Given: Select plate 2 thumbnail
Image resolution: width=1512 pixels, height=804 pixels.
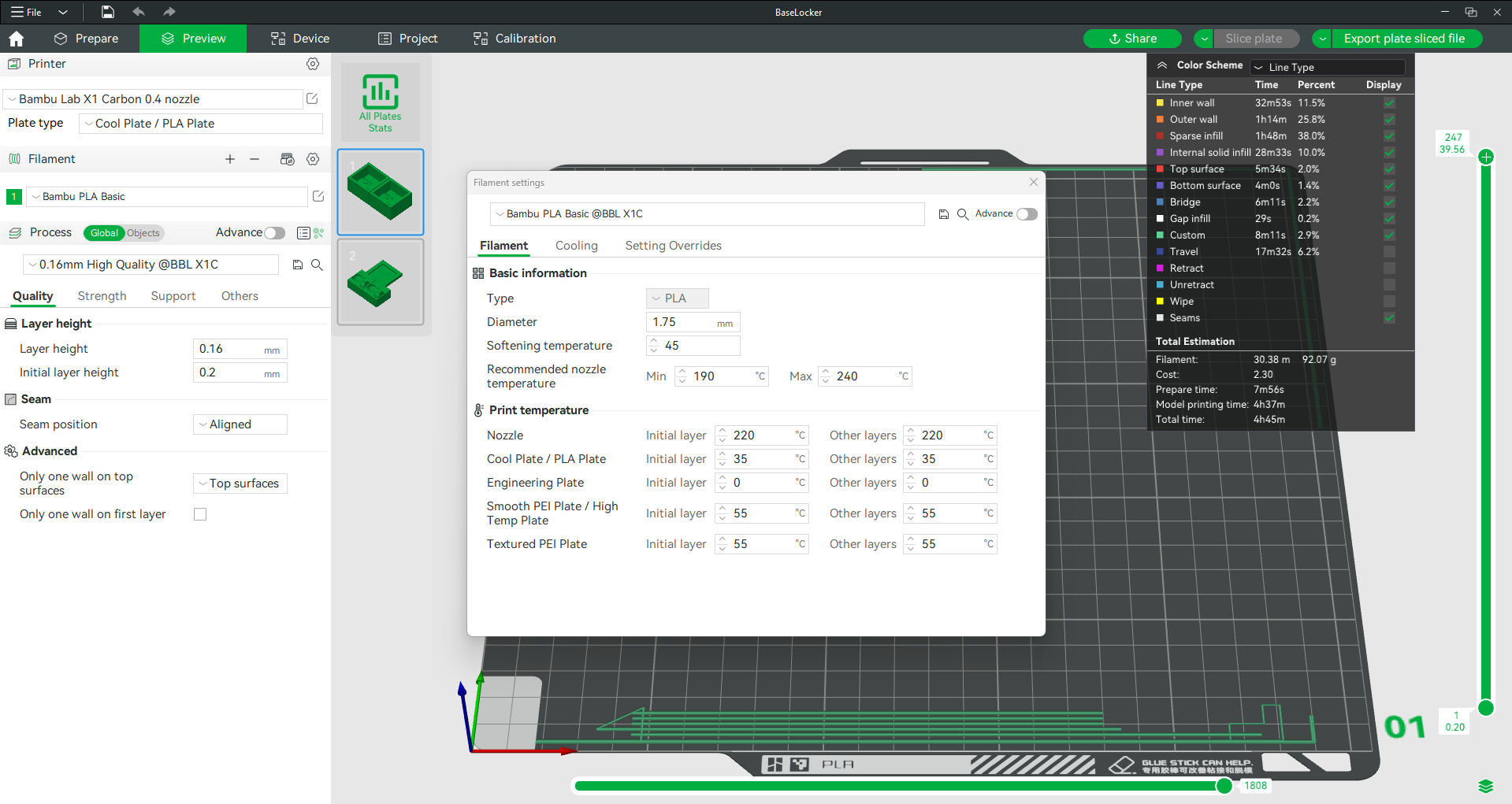Looking at the screenshot, I should [381, 282].
